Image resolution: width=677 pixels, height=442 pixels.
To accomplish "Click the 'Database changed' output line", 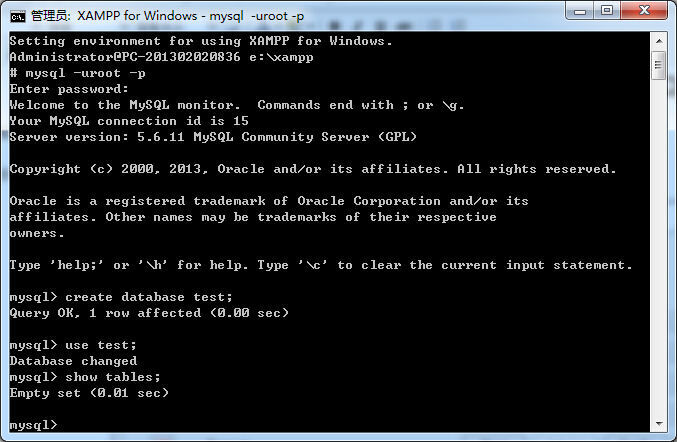I will [73, 361].
